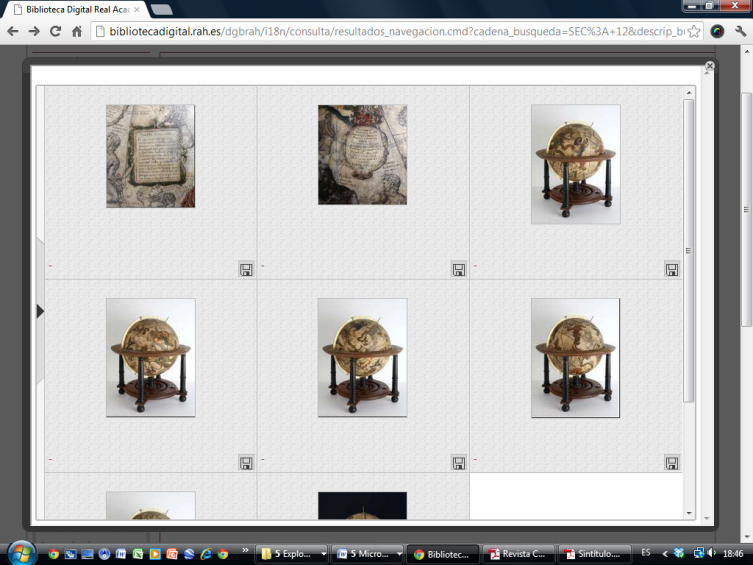Image resolution: width=753 pixels, height=565 pixels.
Task: Click the gallery vertical scrollbar thumb
Action: 689,251
